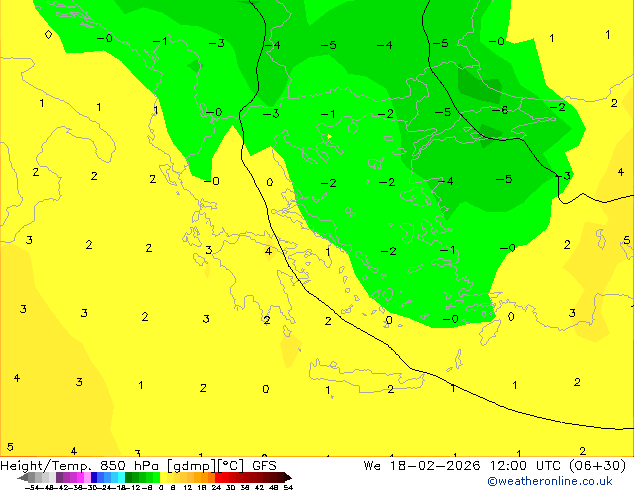Screen dimensions: 634x490
Task: Click the grey left arrow end of legend
Action: coord(23,478)
